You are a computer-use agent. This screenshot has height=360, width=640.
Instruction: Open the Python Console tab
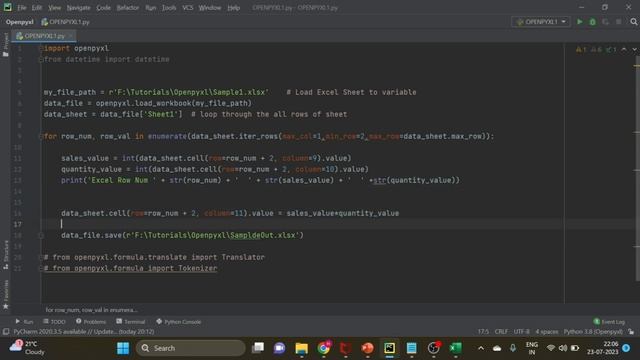coord(178,322)
